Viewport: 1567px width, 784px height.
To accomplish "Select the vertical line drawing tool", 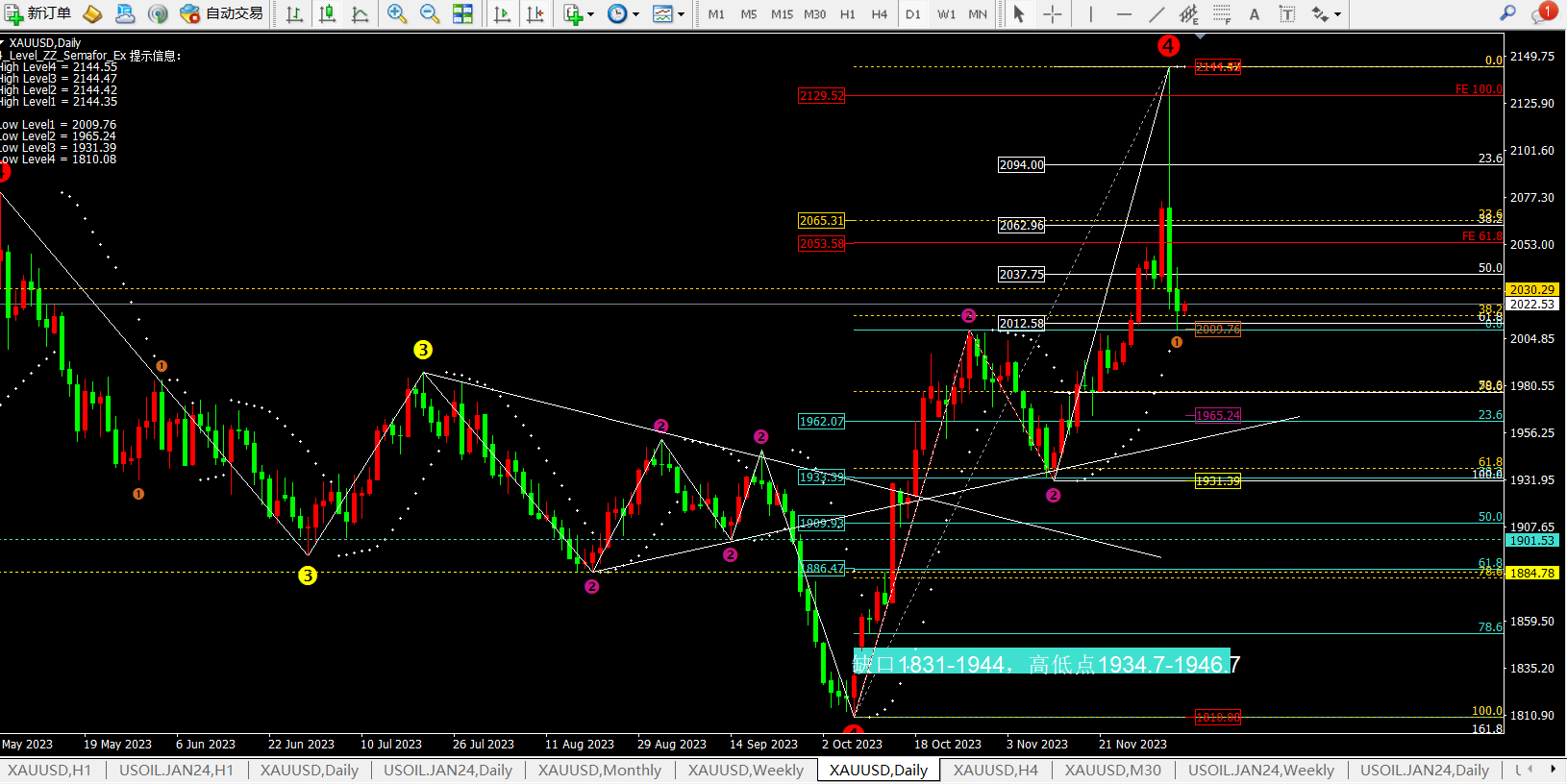I will click(1090, 13).
